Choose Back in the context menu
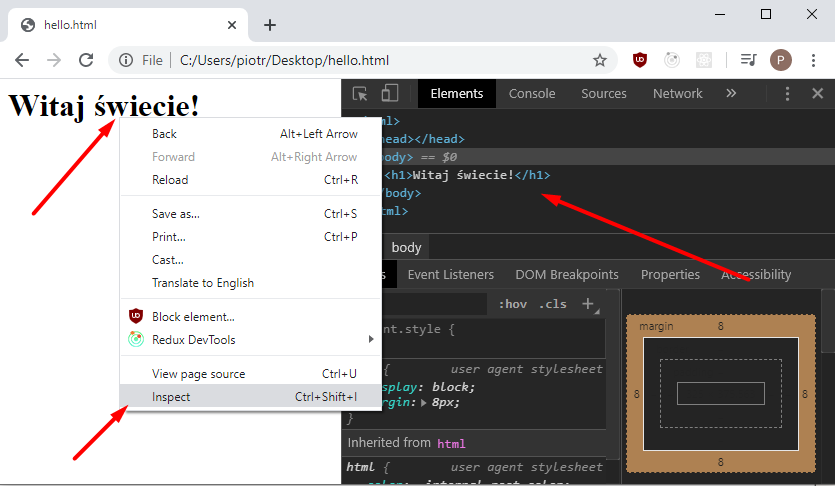Image resolution: width=835 pixels, height=486 pixels. 251,134
